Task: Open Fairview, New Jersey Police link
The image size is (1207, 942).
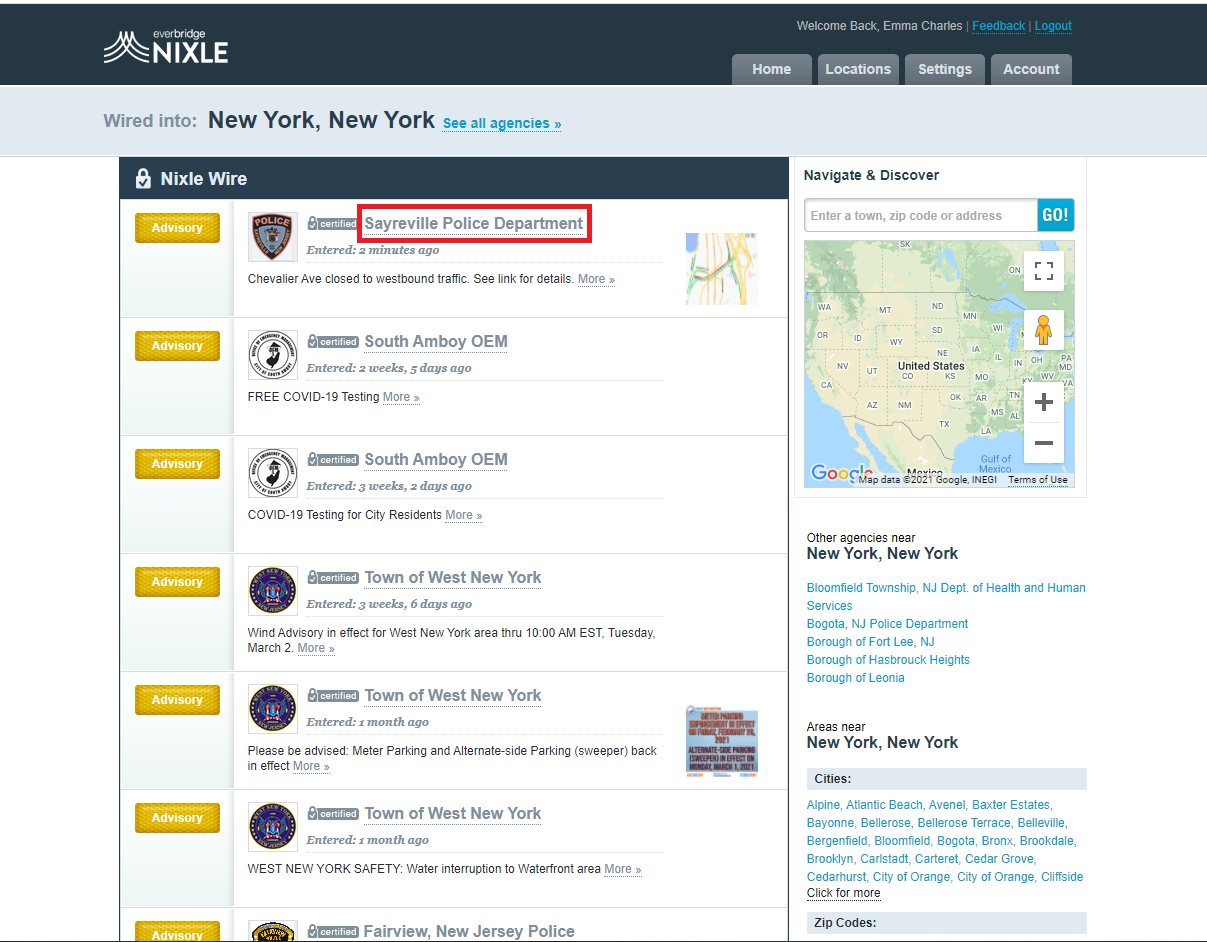Action: (469, 931)
